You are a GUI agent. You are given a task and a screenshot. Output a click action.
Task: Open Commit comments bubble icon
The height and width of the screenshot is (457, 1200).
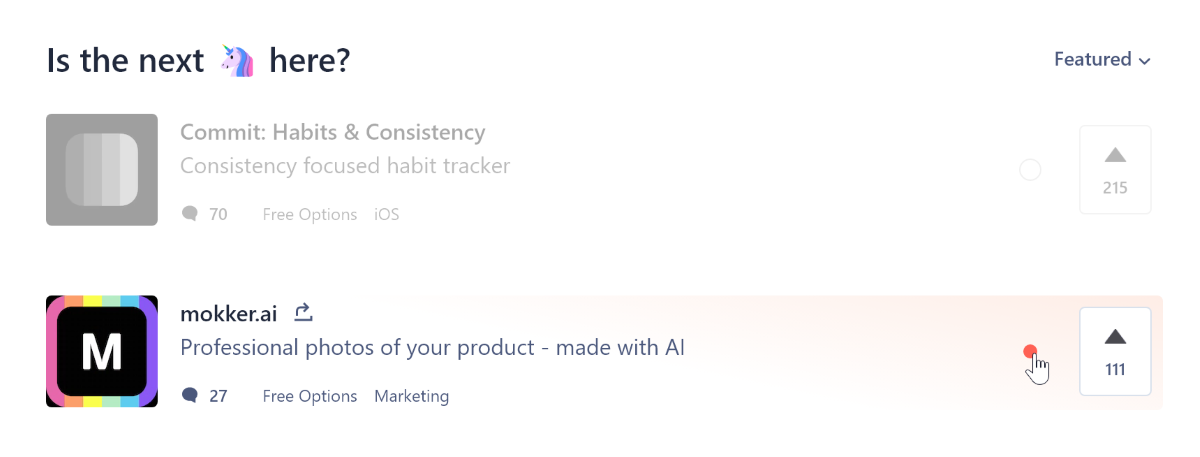(190, 214)
